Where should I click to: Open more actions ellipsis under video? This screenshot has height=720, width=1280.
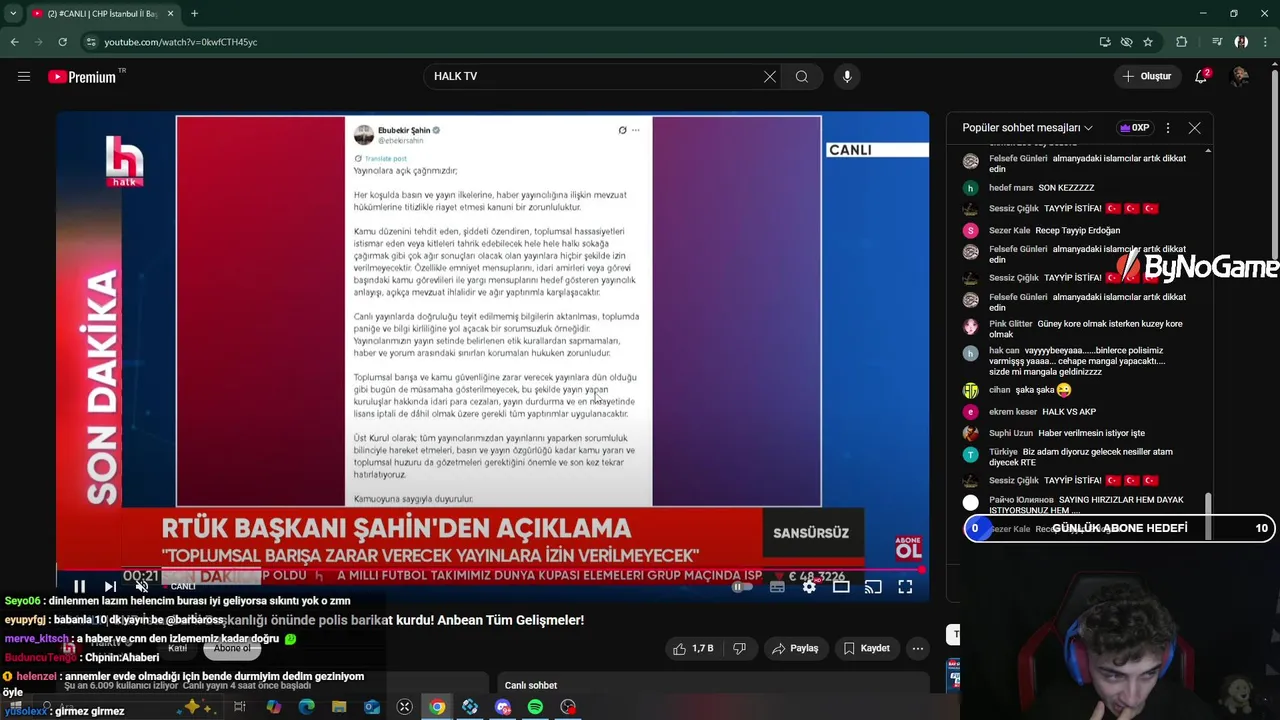click(917, 648)
